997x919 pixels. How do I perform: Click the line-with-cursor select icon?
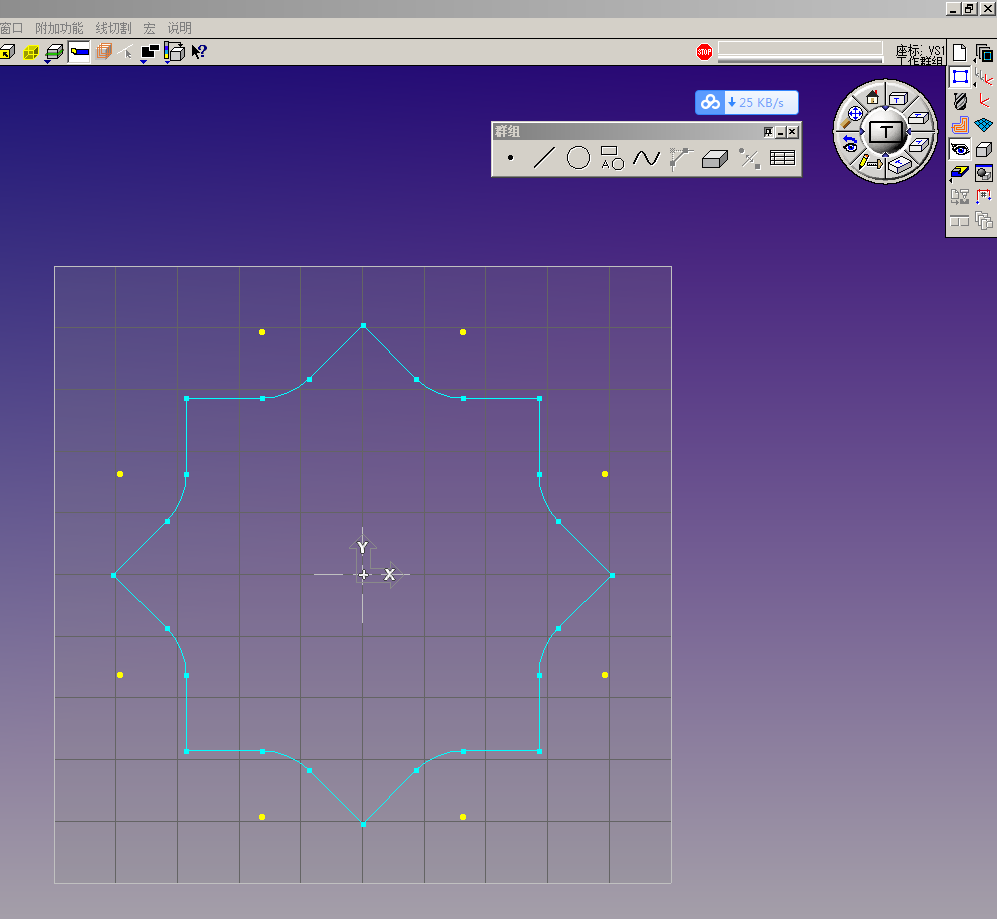(126, 52)
